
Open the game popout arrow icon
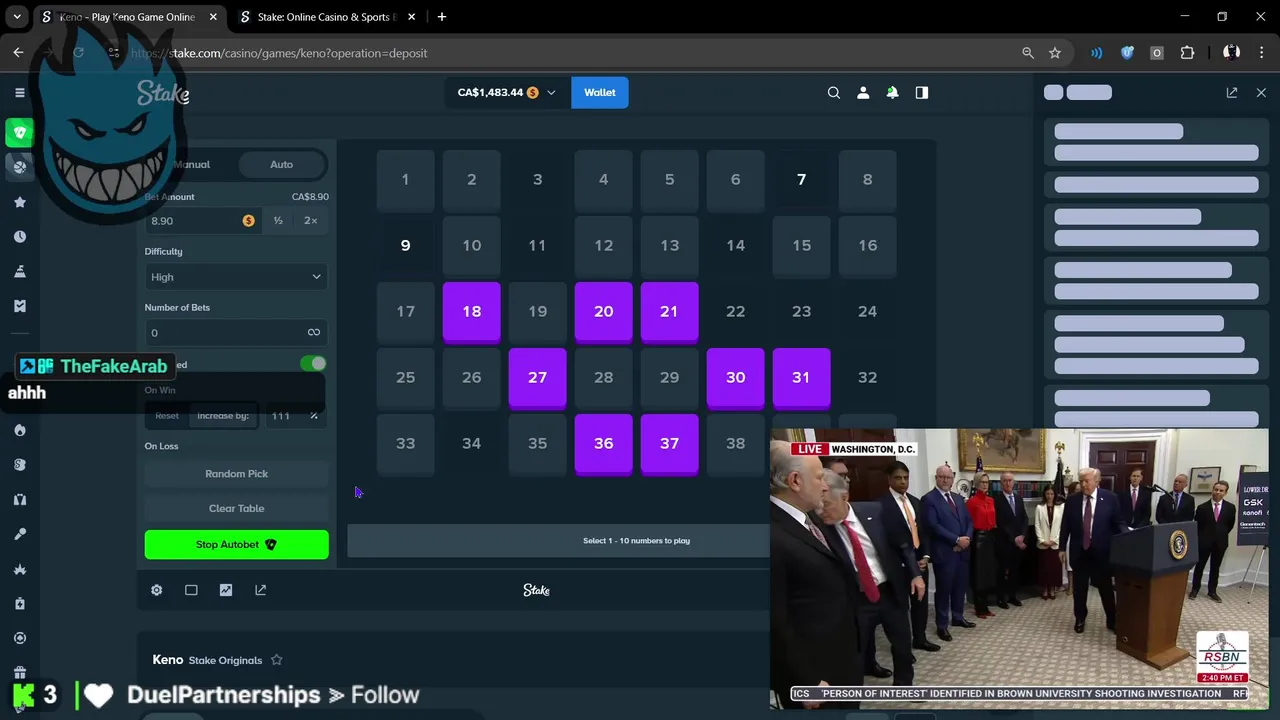261,590
